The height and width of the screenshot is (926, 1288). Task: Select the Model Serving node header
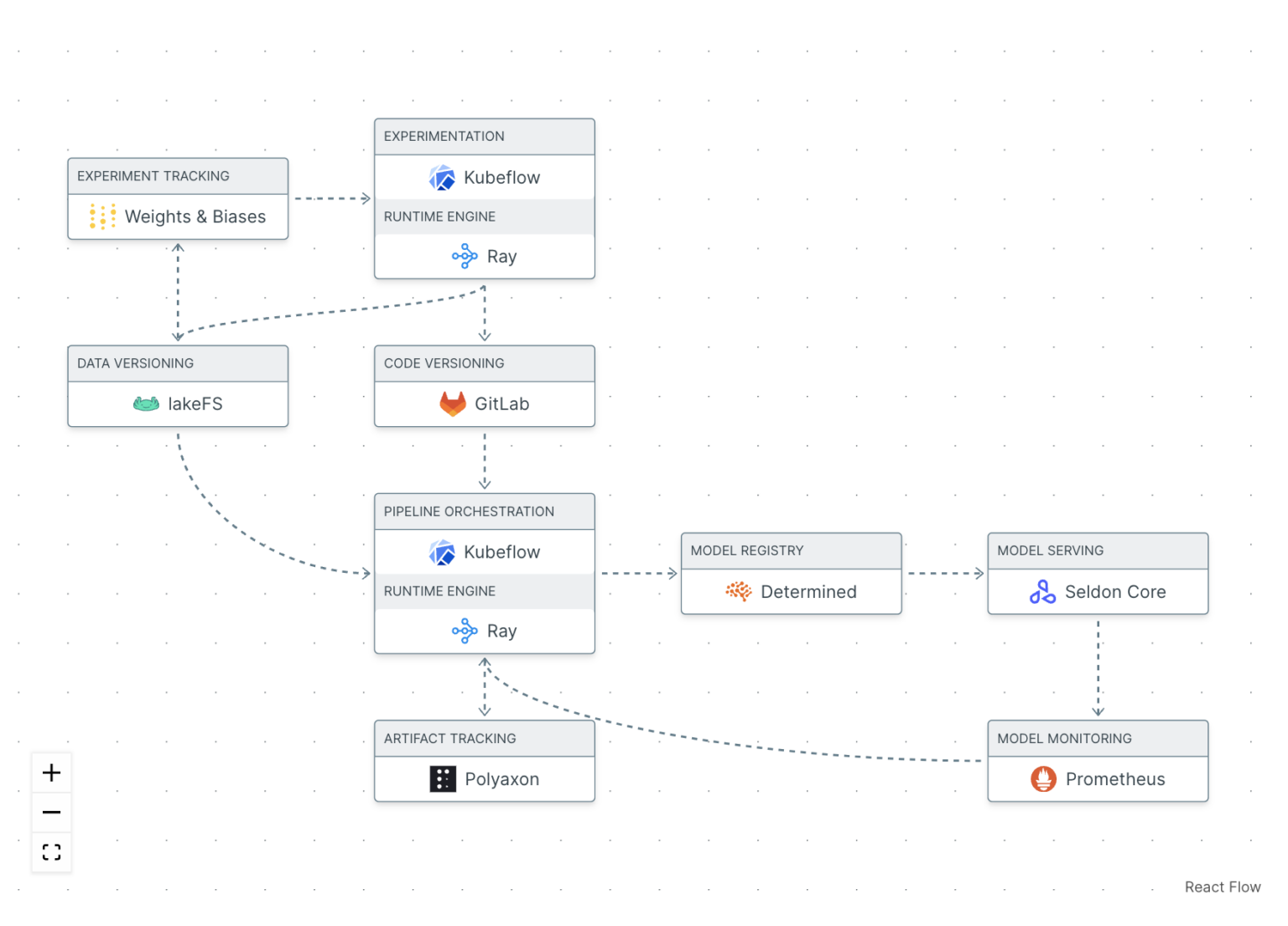pos(1098,551)
